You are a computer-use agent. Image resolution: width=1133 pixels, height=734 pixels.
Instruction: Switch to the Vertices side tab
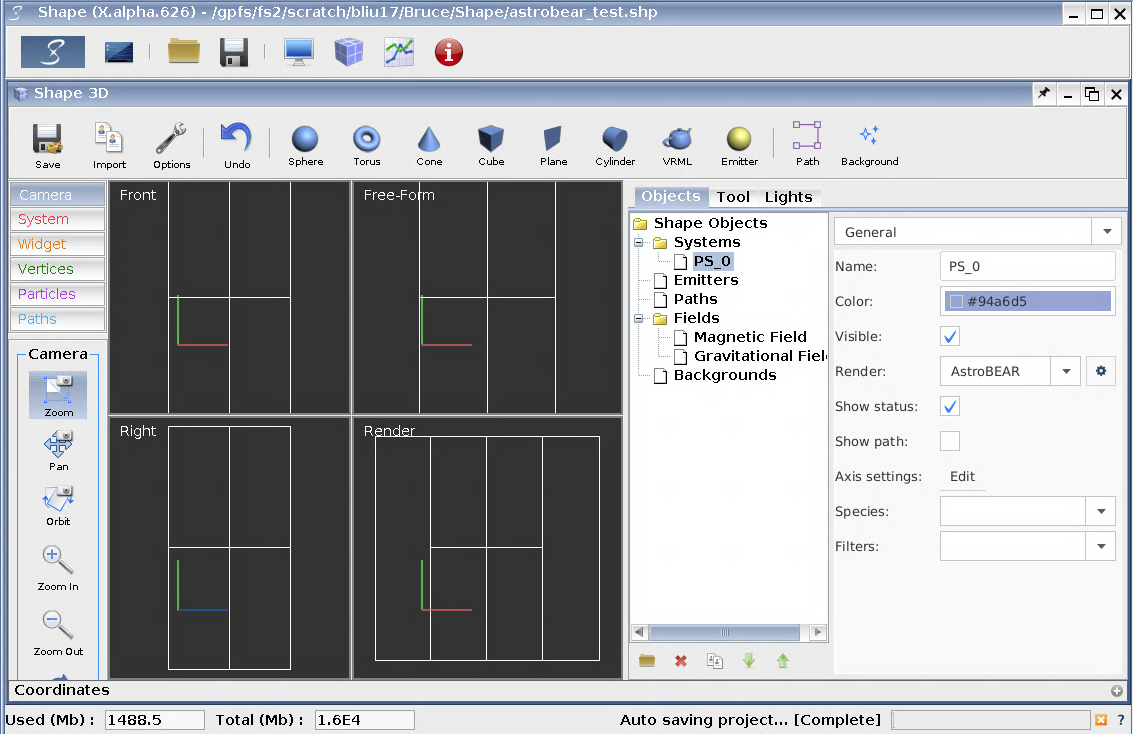pyautogui.click(x=58, y=269)
